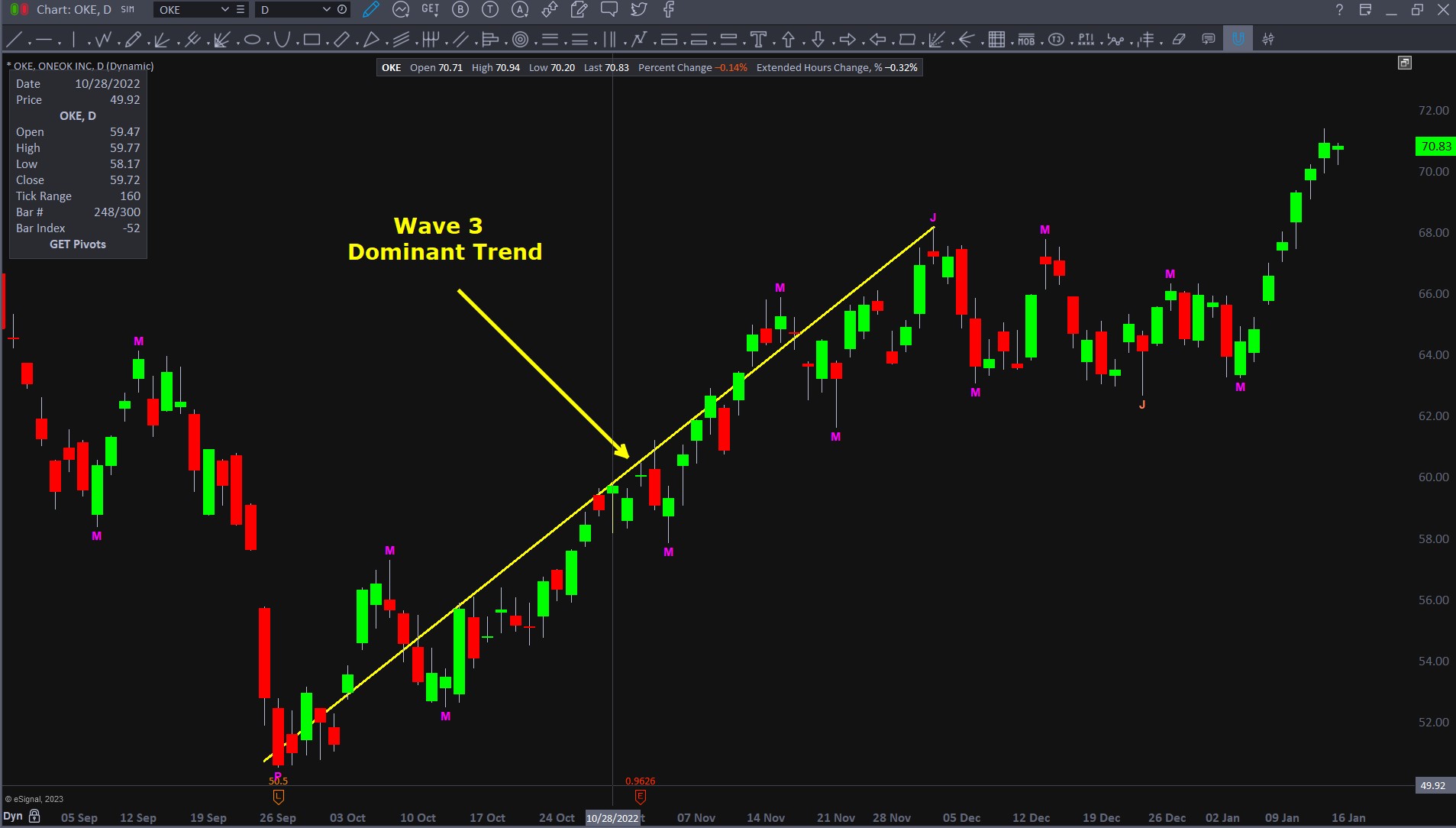This screenshot has width=1456, height=828.
Task: Click the 70.83 last price label
Action: pos(1435,146)
